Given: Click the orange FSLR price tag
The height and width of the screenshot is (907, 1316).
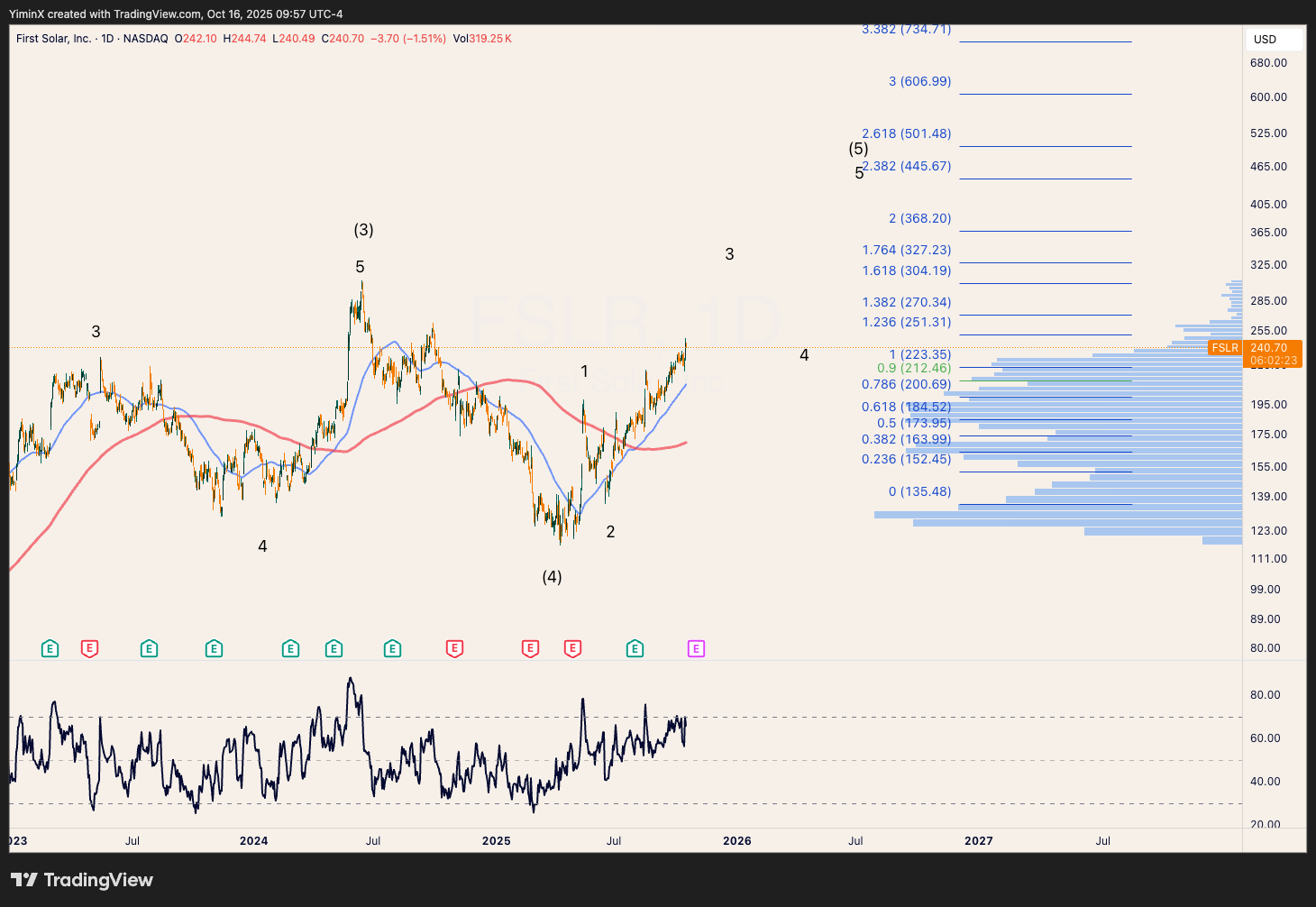Looking at the screenshot, I should [x=1225, y=348].
